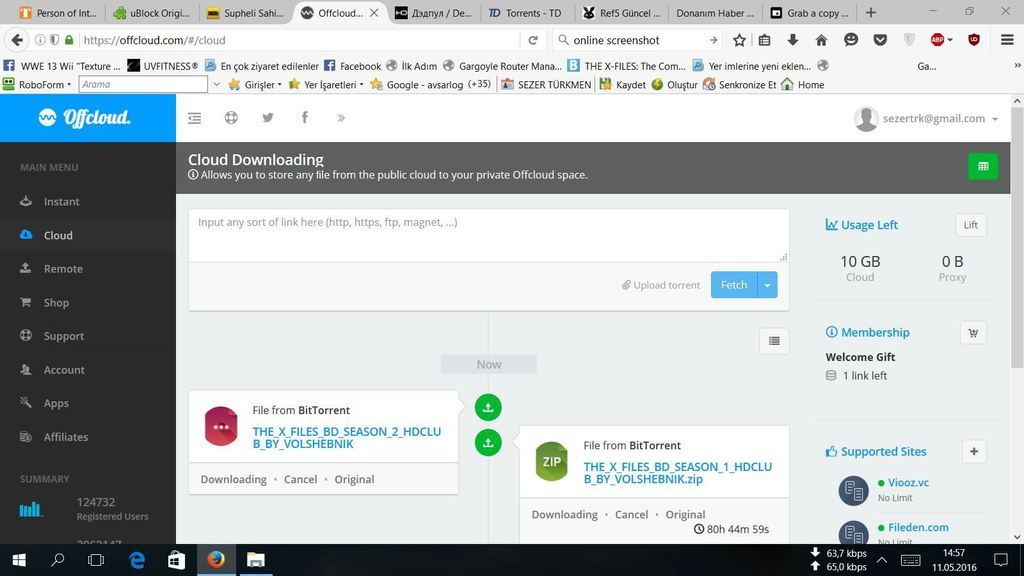The width and height of the screenshot is (1024, 576).
Task: Open THE_X_FILES_BD_SEASON_1 zip file link
Action: coord(677,473)
